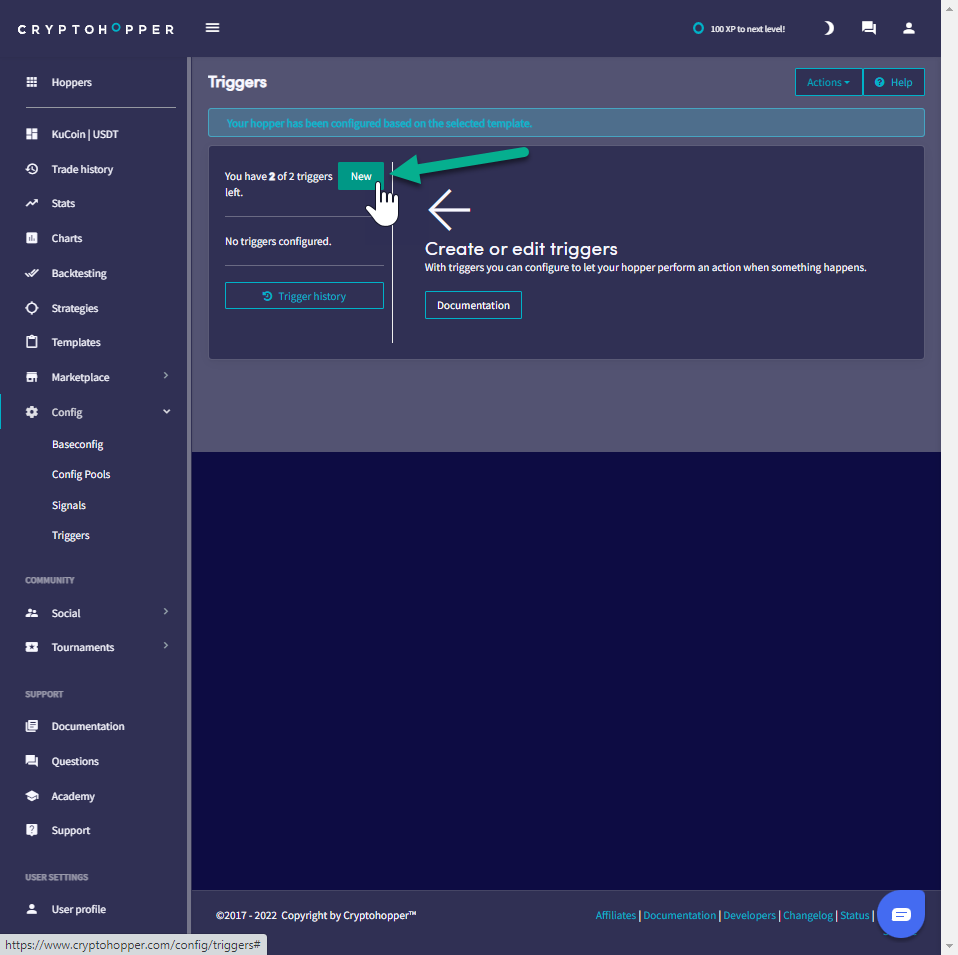Click the hamburger menu icon
The height and width of the screenshot is (955, 958).
click(212, 28)
